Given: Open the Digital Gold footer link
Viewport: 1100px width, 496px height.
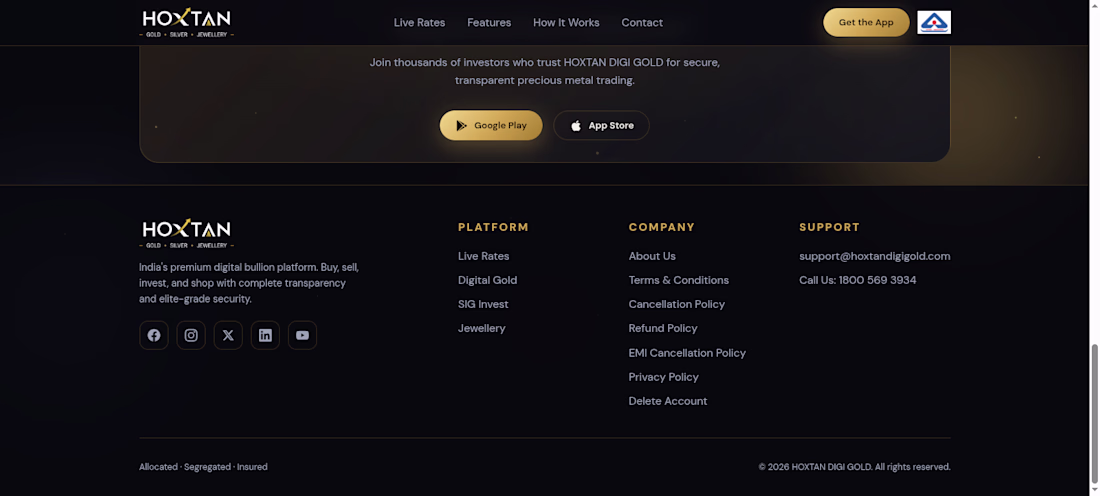Looking at the screenshot, I should [488, 280].
